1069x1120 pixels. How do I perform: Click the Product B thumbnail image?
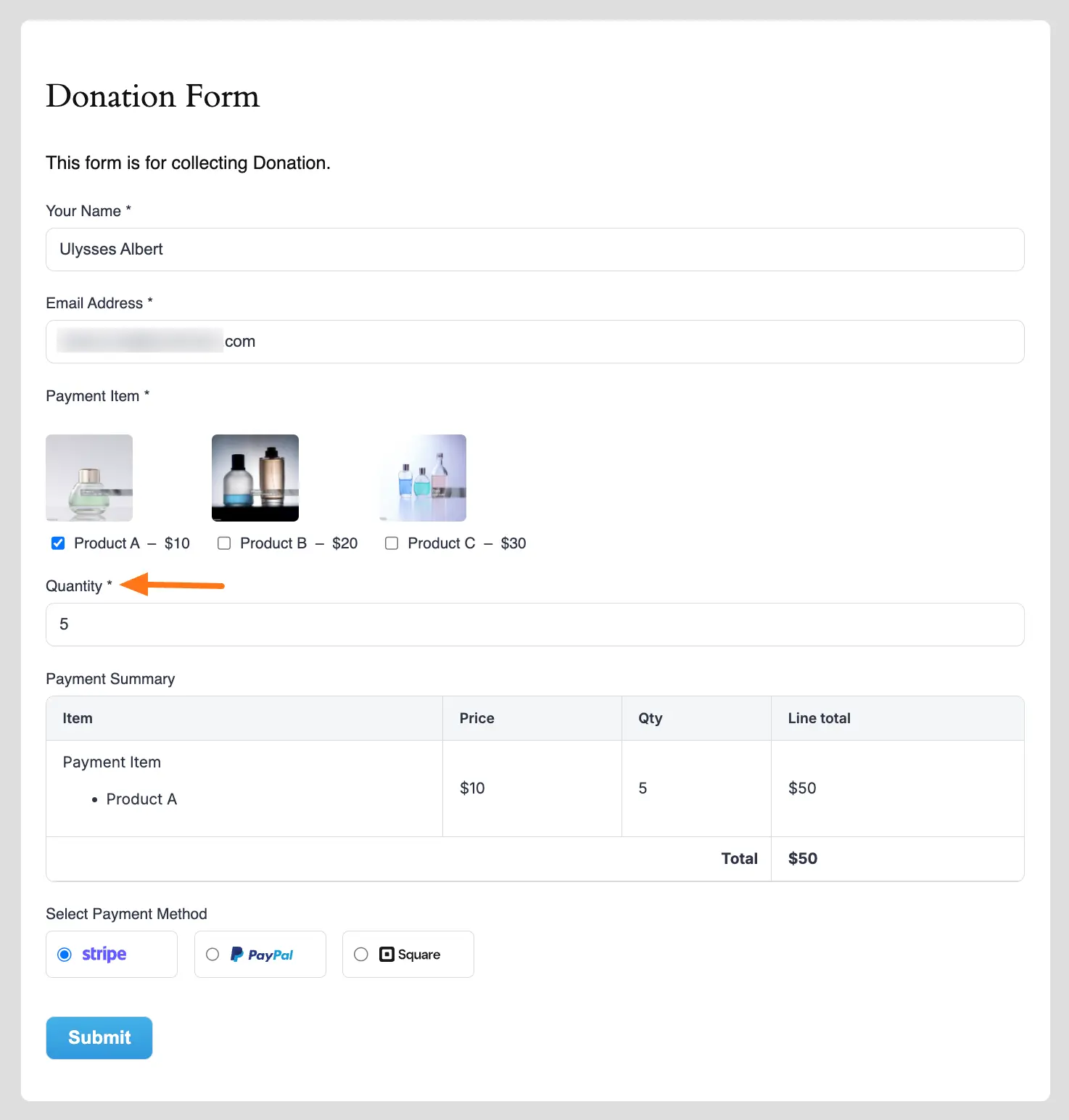tap(255, 477)
